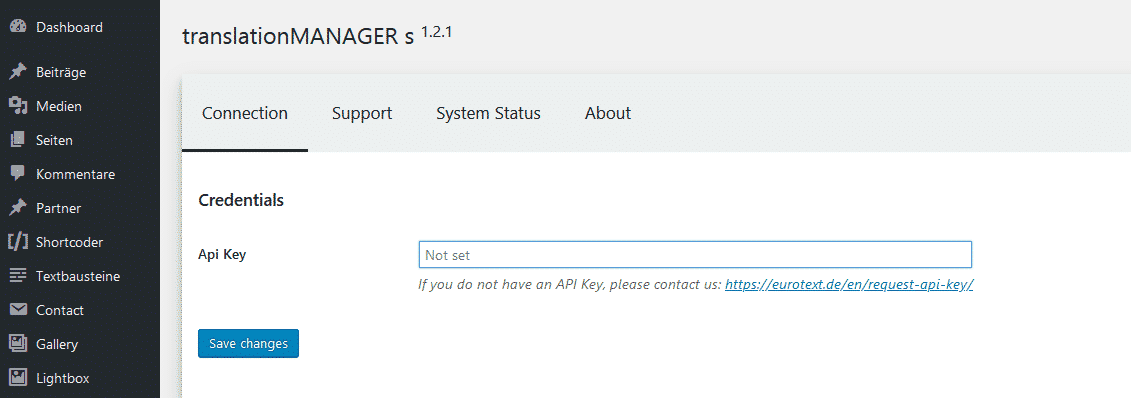Click the 1.2.1 version number

point(436,32)
